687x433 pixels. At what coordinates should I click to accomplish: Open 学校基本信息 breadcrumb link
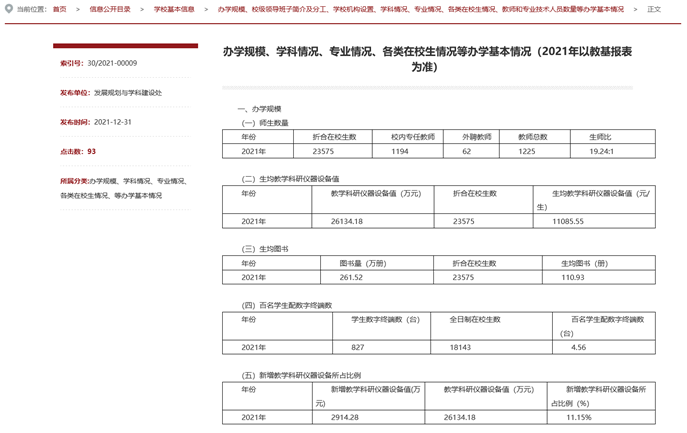click(174, 9)
